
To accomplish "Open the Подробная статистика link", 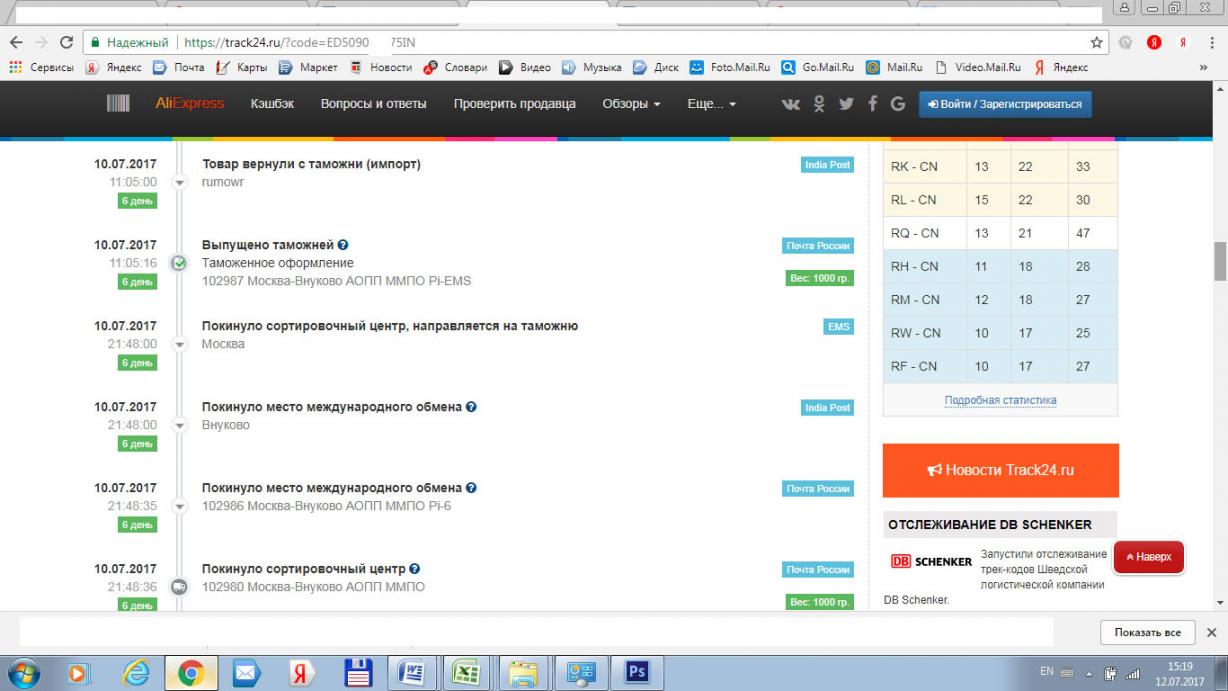I will pyautogui.click(x=1000, y=400).
